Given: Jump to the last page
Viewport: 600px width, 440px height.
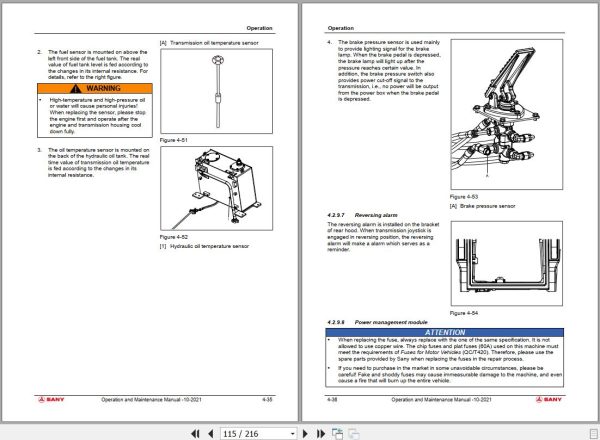Looking at the screenshot, I should [321, 433].
